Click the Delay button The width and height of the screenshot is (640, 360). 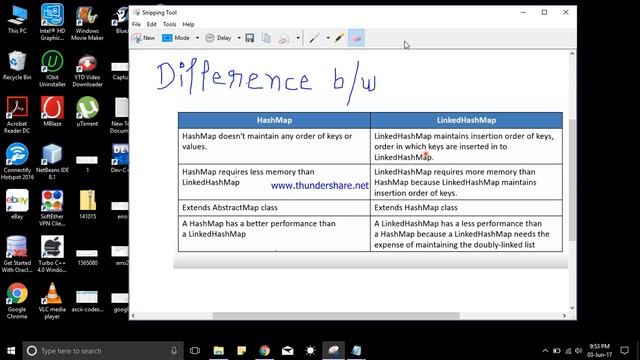pos(218,38)
